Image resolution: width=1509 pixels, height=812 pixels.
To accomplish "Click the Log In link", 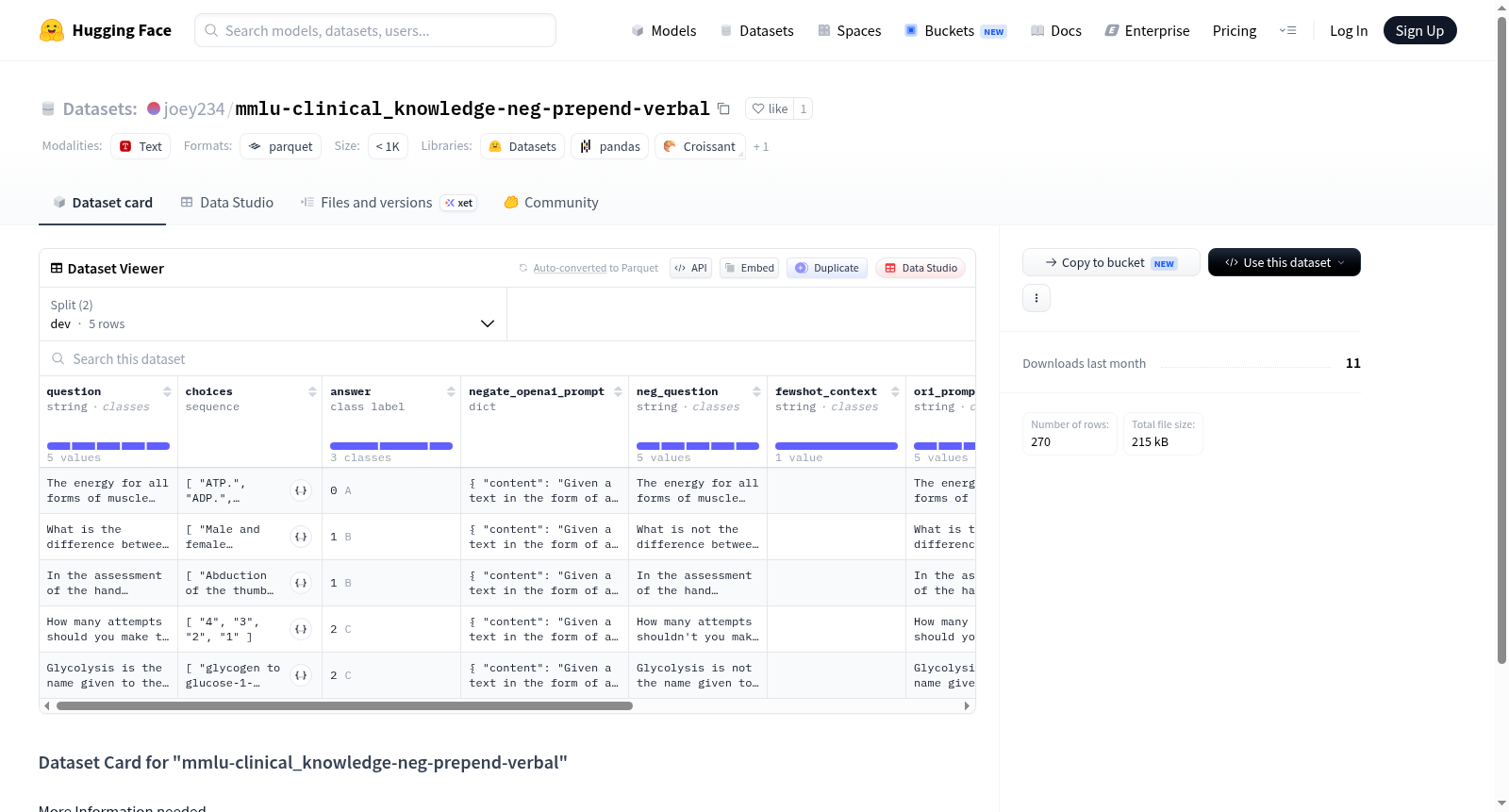I will pyautogui.click(x=1349, y=31).
